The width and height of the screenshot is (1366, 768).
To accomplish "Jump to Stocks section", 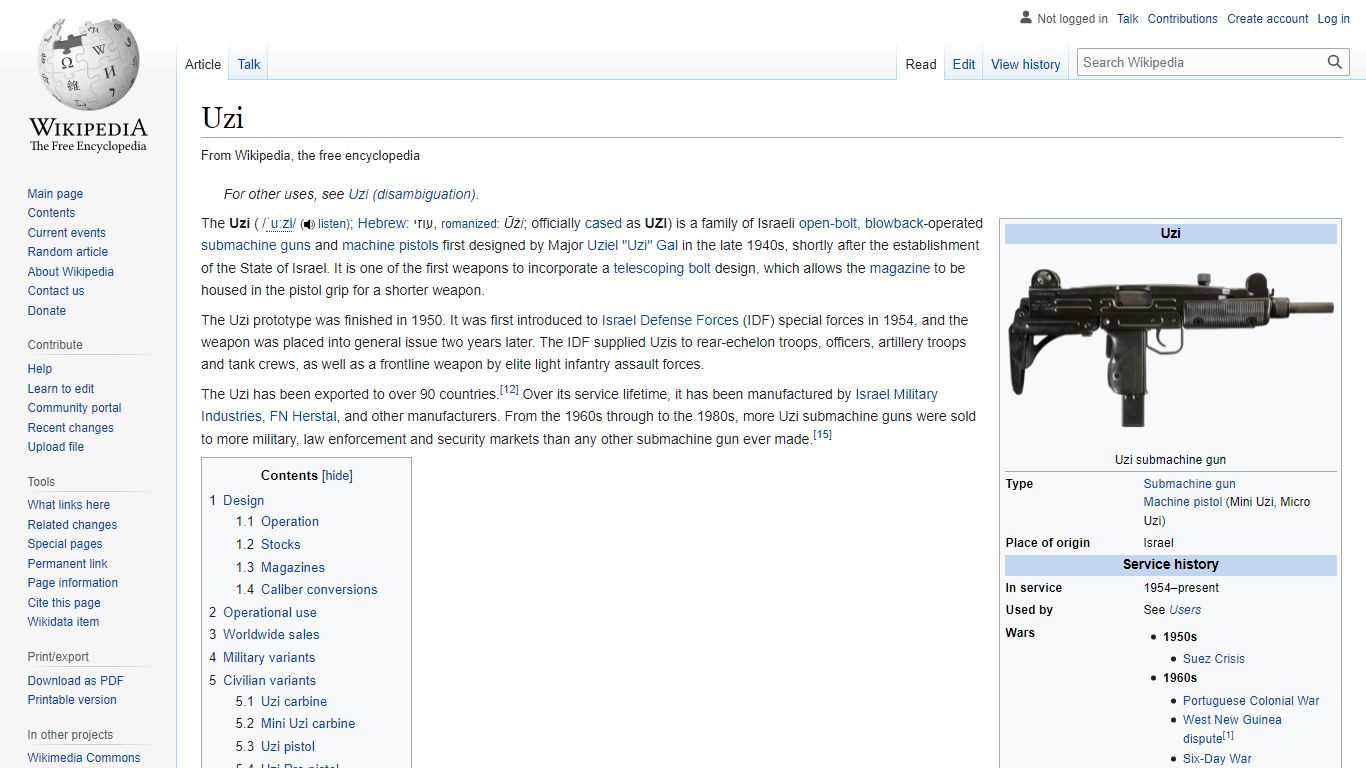I will 280,545.
